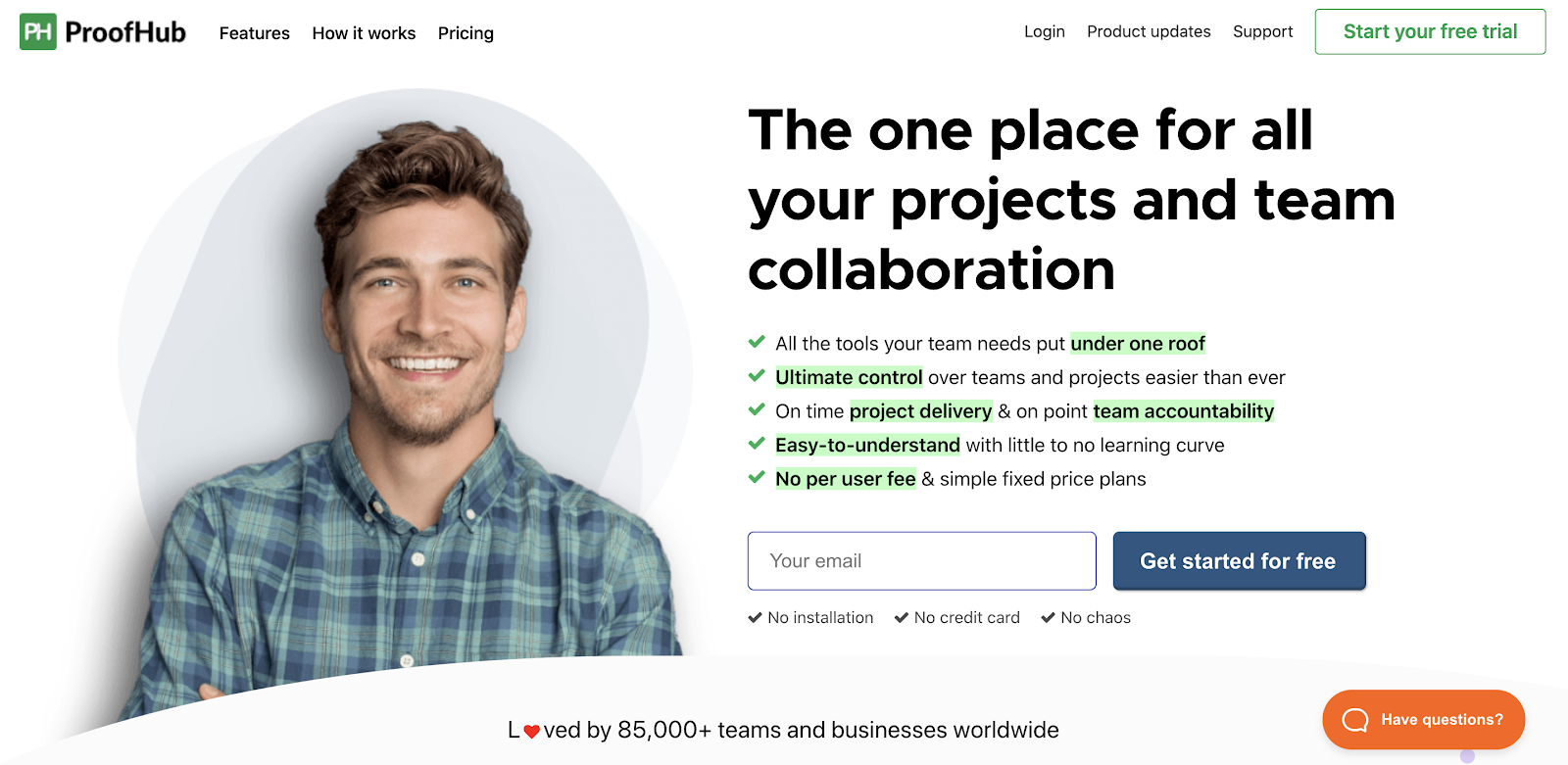The height and width of the screenshot is (765, 1568).
Task: Open the Features menu
Action: pyautogui.click(x=255, y=33)
